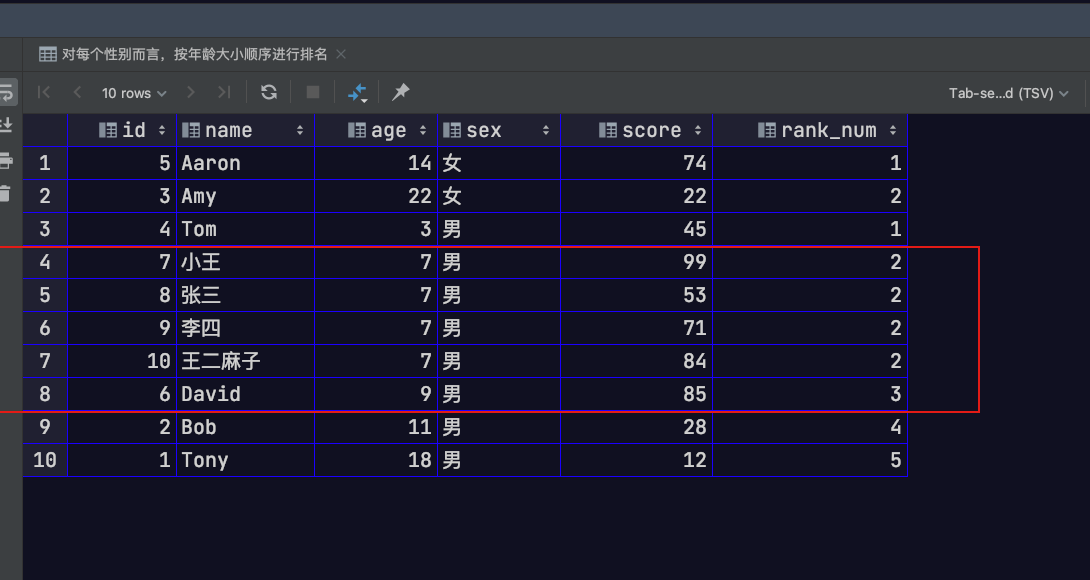Go to next page of results
Screen dimensions: 1090x580
[x=190, y=92]
